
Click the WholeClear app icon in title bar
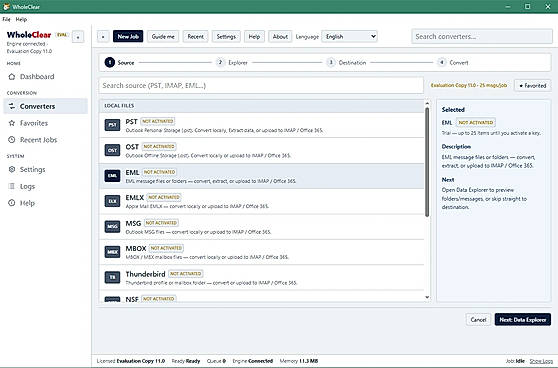point(6,6)
